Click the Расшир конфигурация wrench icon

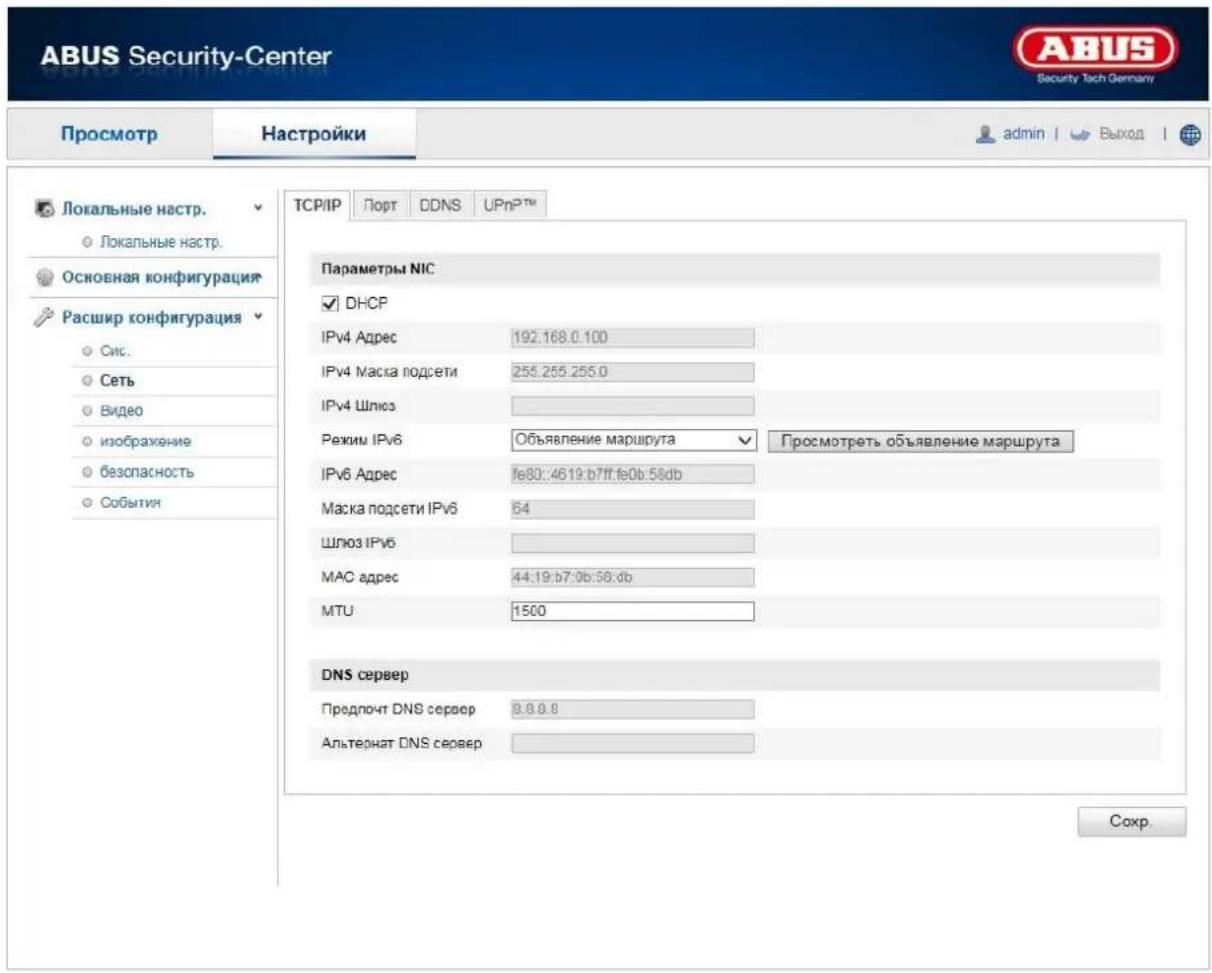pos(45,318)
